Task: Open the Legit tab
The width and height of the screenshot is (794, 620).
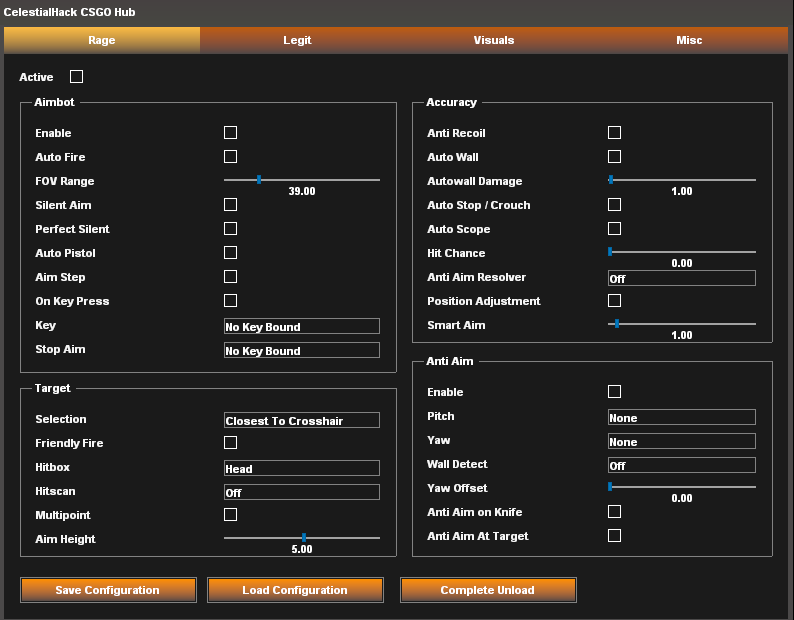Action: (x=297, y=40)
